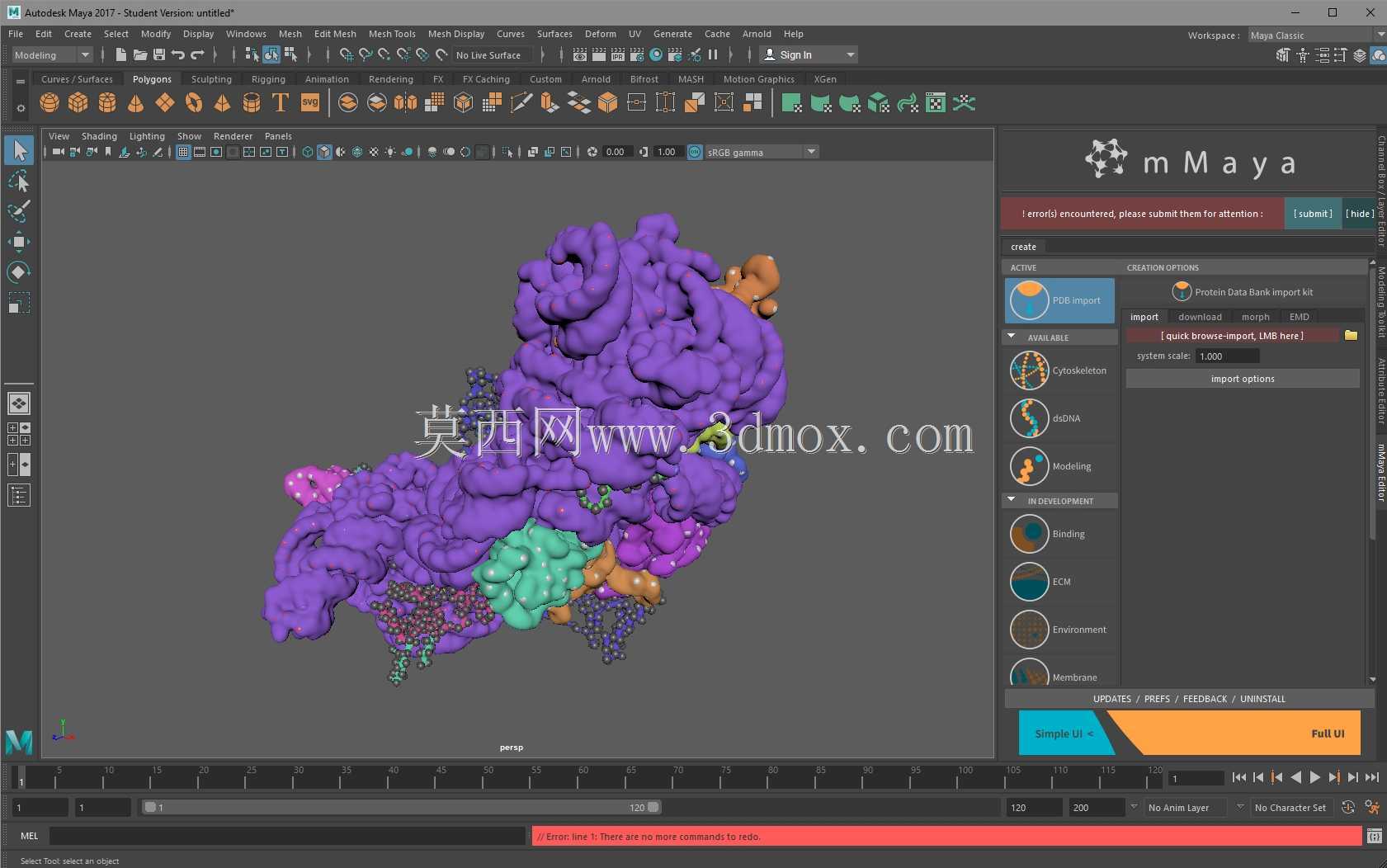Activate the Lasso select tool
Screen dimensions: 1387x868
(x=19, y=181)
